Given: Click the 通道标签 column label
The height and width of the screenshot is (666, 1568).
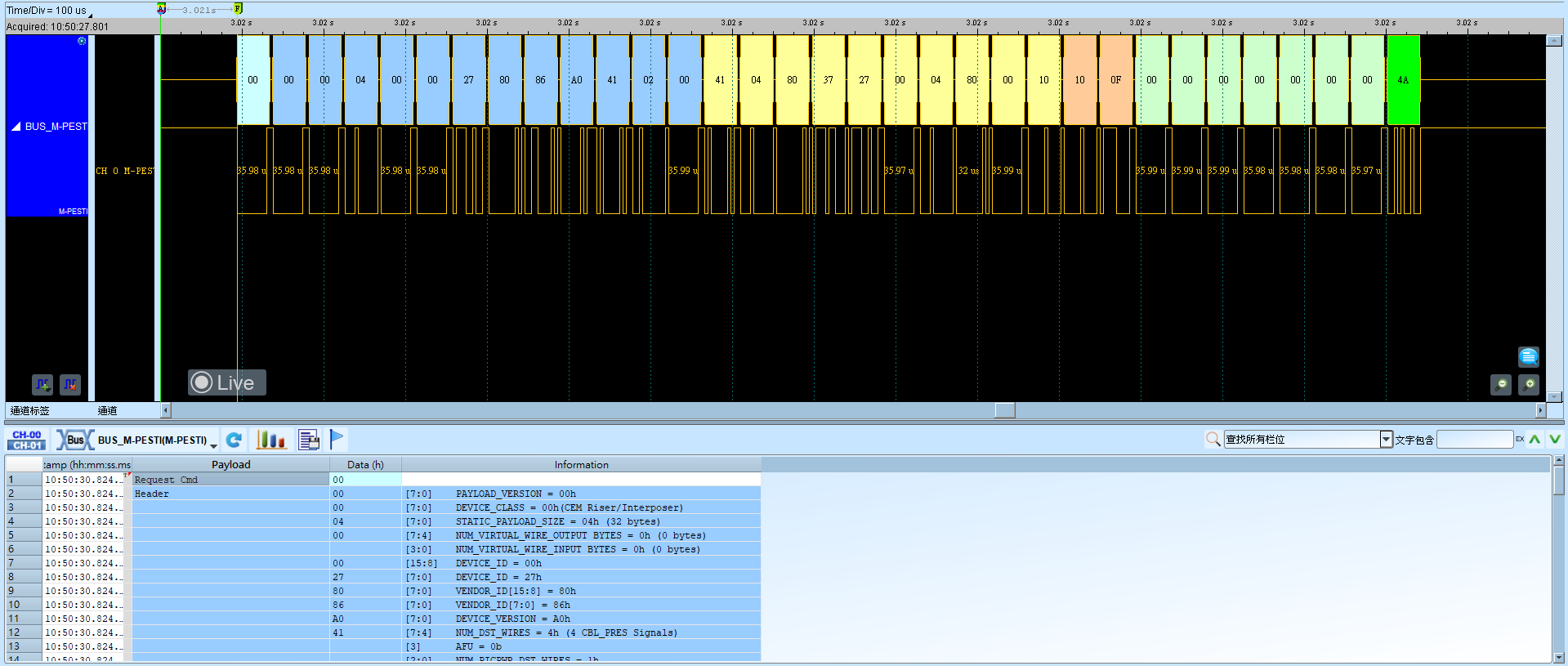Looking at the screenshot, I should (29, 411).
